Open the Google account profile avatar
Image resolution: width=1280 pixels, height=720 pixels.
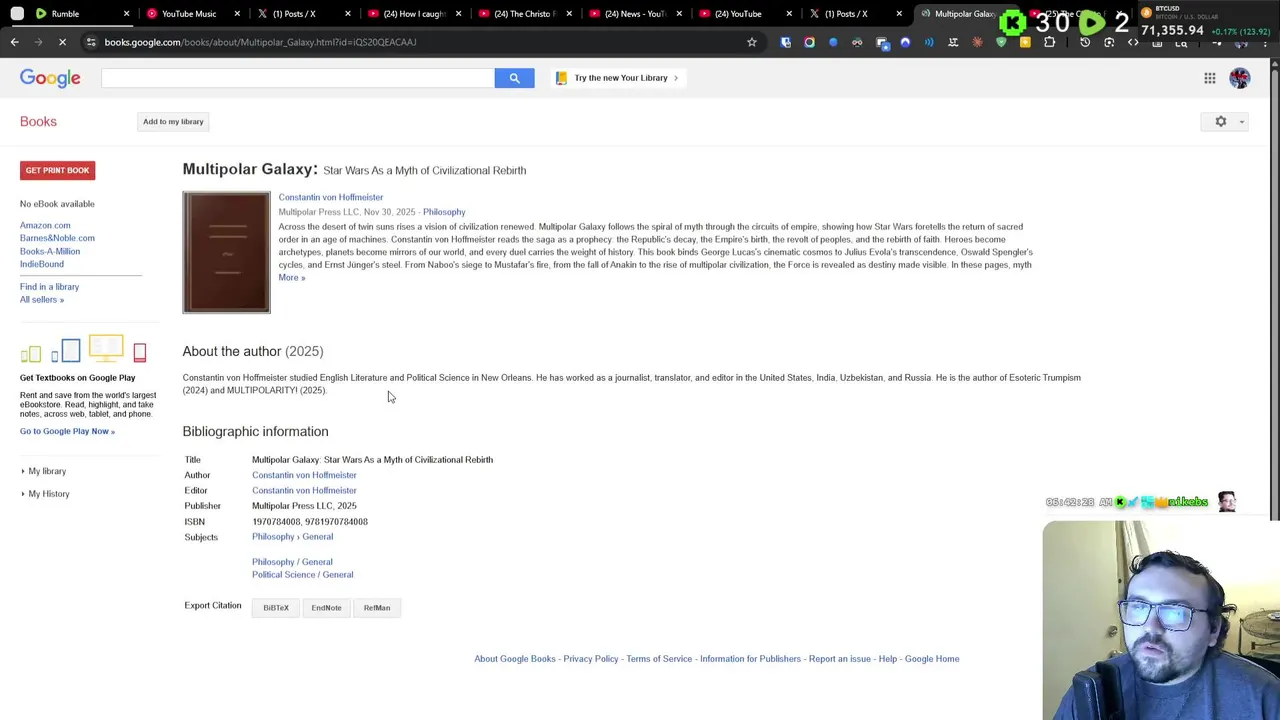point(1240,78)
